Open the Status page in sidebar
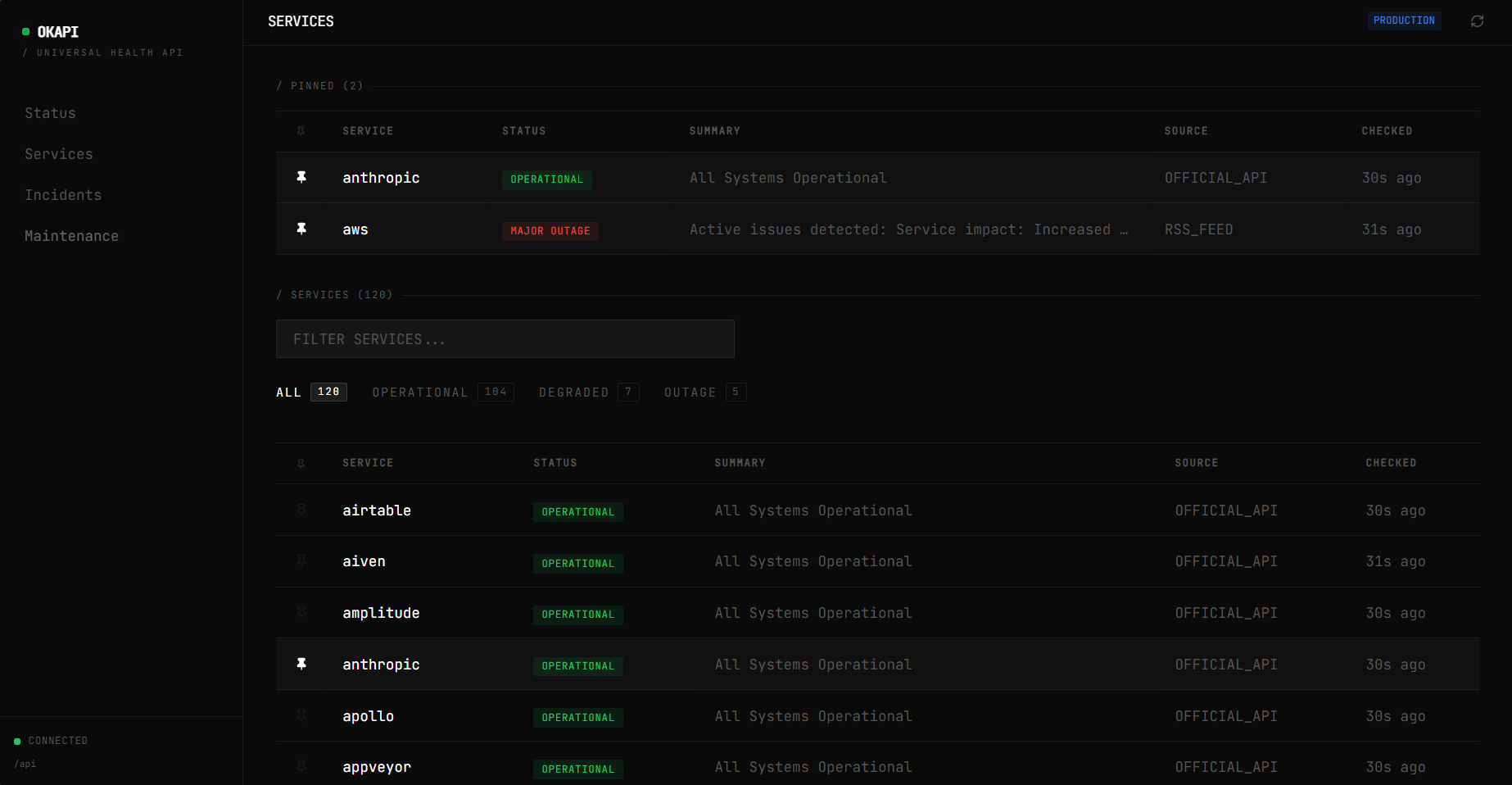Screen dimensions: 1512x785 (x=50, y=113)
